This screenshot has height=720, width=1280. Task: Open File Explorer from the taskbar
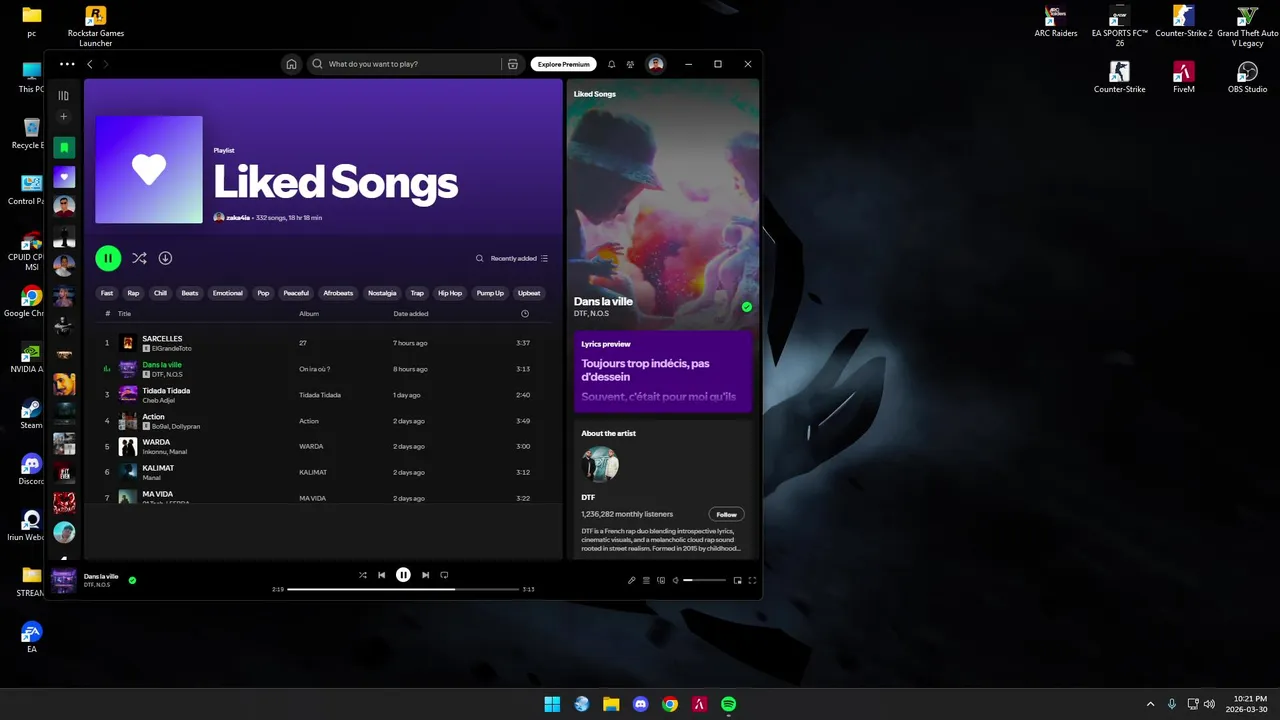click(611, 704)
